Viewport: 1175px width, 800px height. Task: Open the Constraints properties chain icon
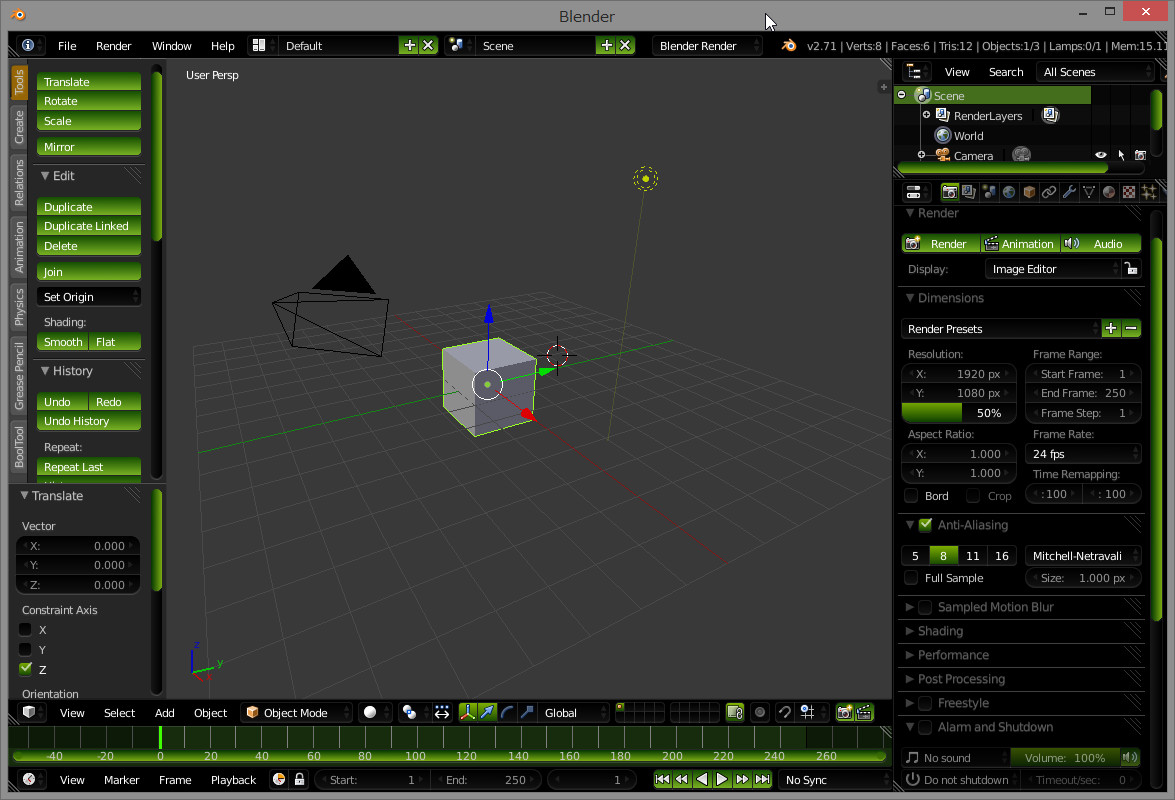click(x=1049, y=192)
